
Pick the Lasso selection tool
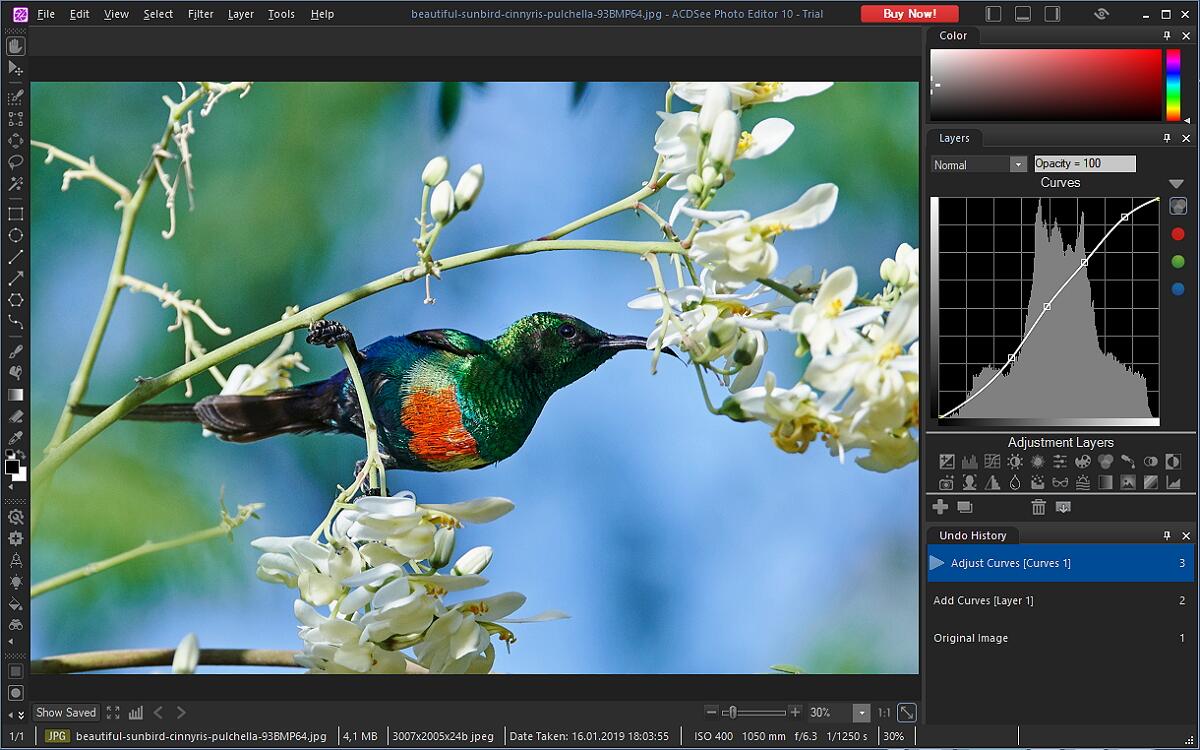pos(15,162)
